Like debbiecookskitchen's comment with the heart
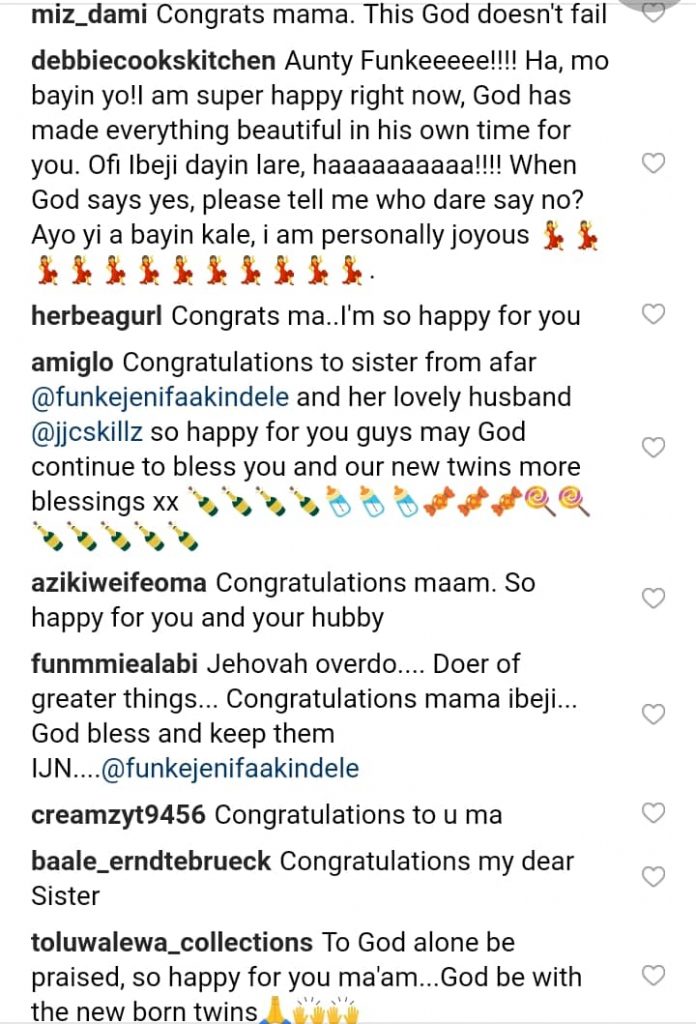Viewport: 696px width, 1024px height. tap(653, 165)
